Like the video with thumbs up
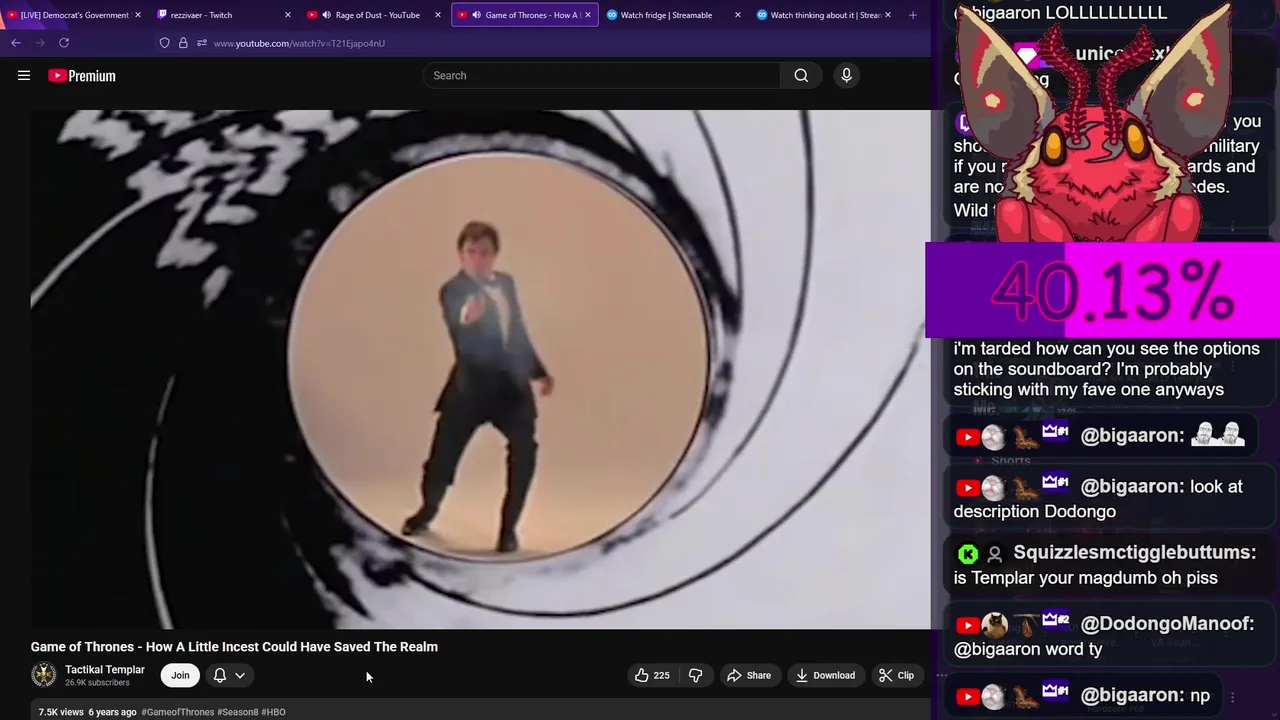The width and height of the screenshot is (1280, 720). tap(651, 675)
